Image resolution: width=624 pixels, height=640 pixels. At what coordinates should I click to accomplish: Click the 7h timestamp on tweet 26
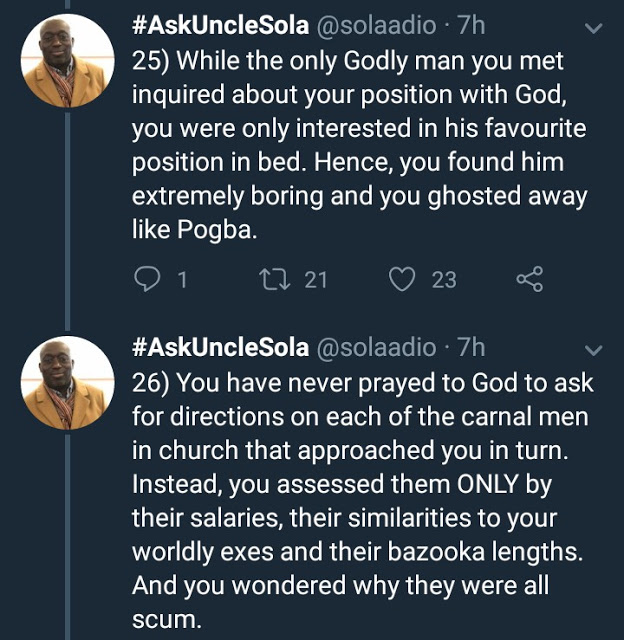(470, 348)
